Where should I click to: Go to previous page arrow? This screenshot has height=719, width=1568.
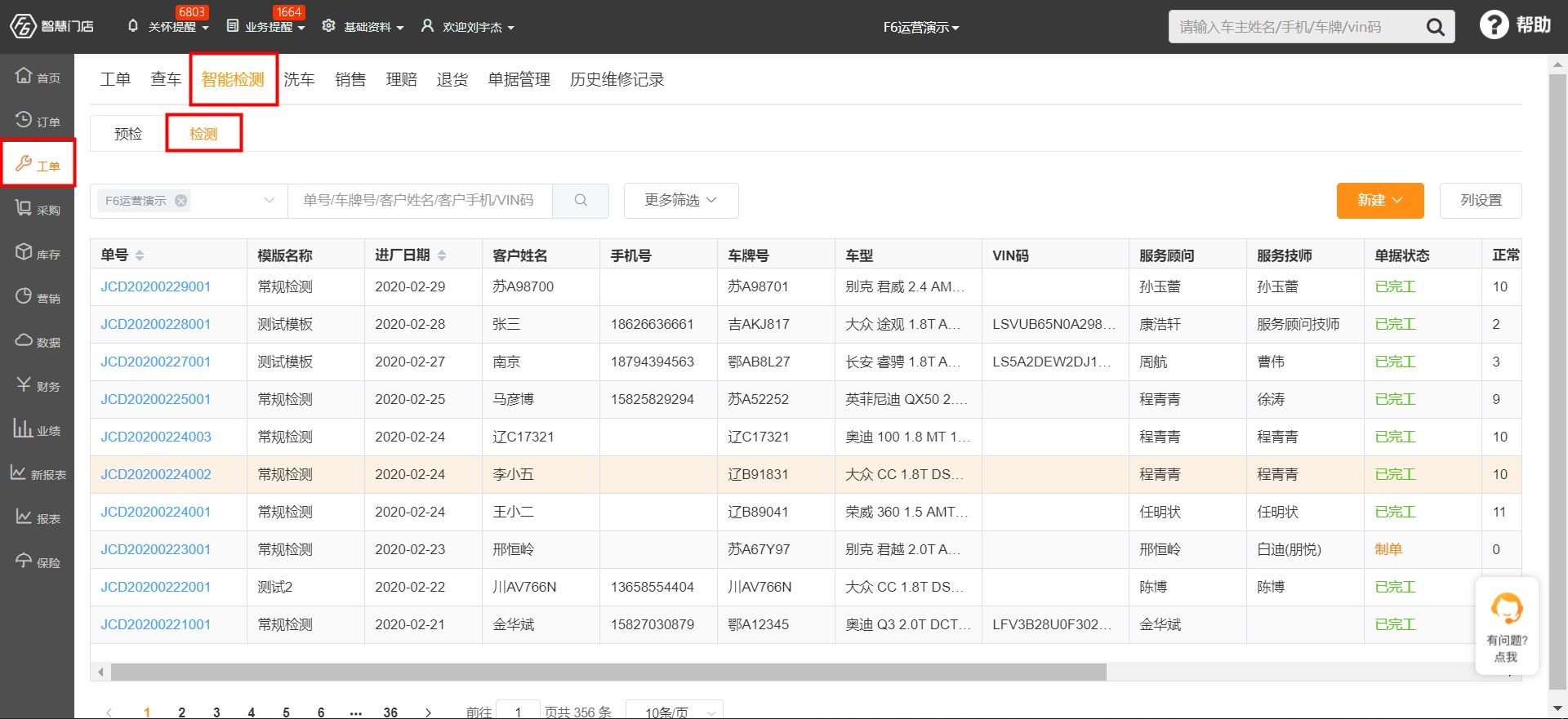[x=109, y=712]
